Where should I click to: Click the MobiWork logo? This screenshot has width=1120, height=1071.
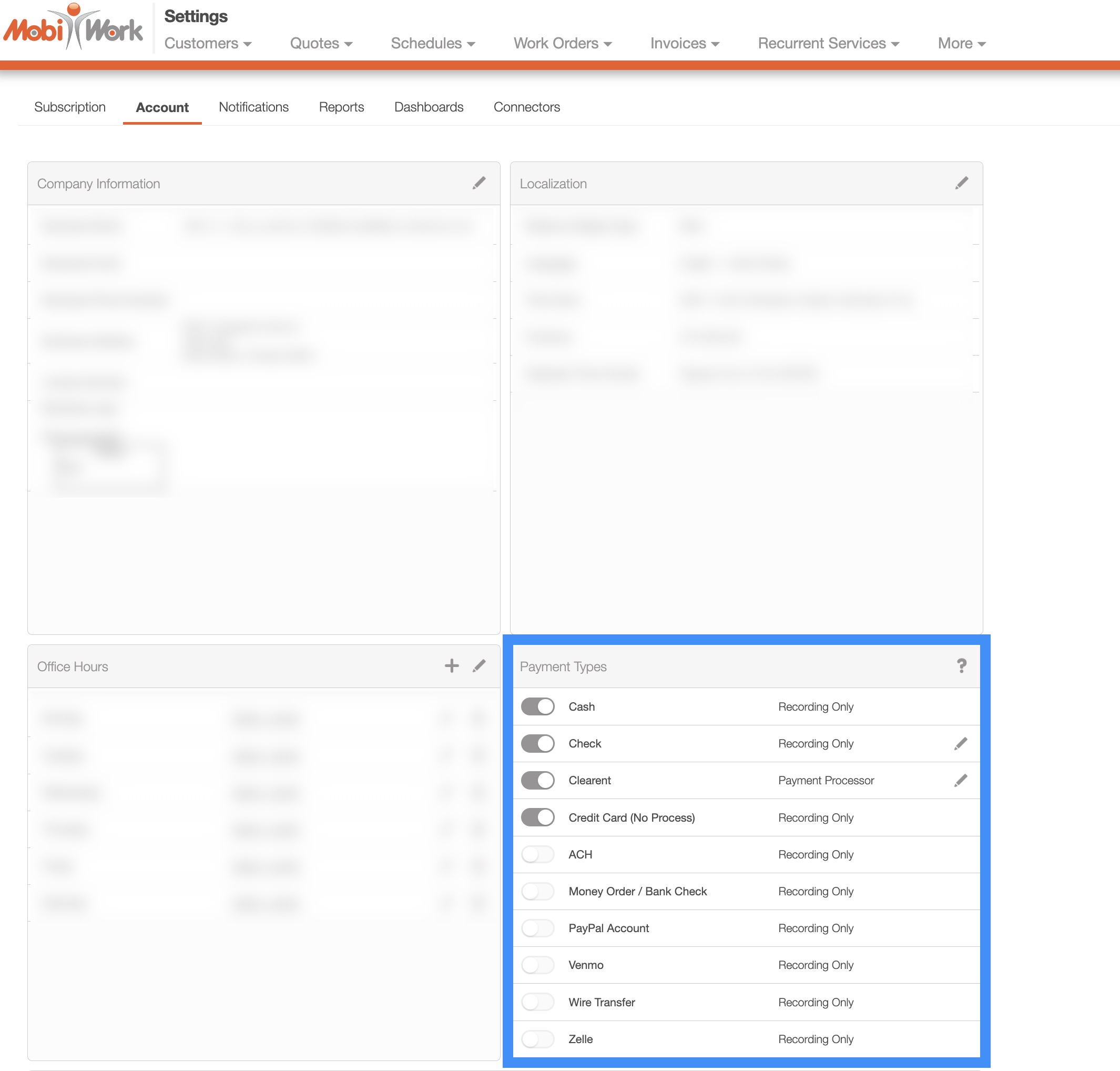coord(73,28)
